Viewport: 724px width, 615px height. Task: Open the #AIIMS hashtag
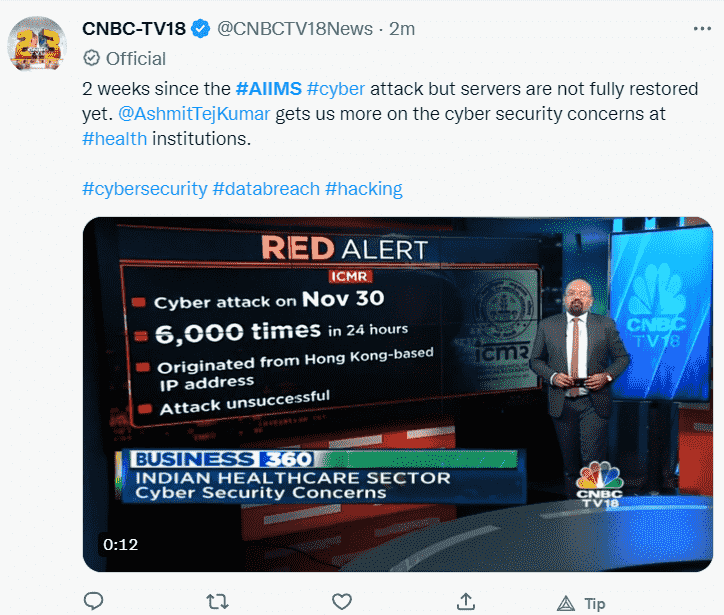coord(269,89)
